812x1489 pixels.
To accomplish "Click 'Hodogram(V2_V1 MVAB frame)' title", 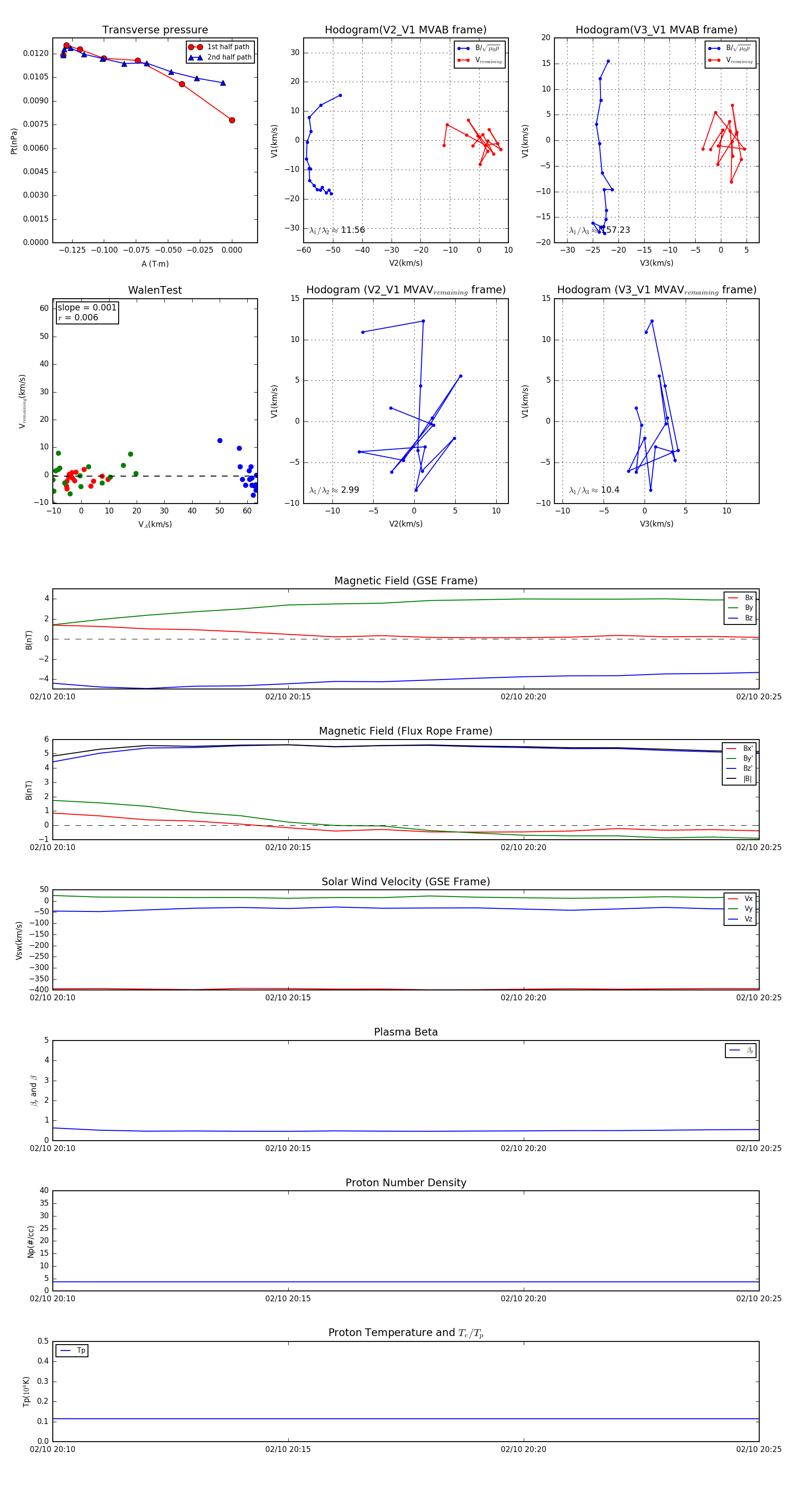I will point(406,30).
